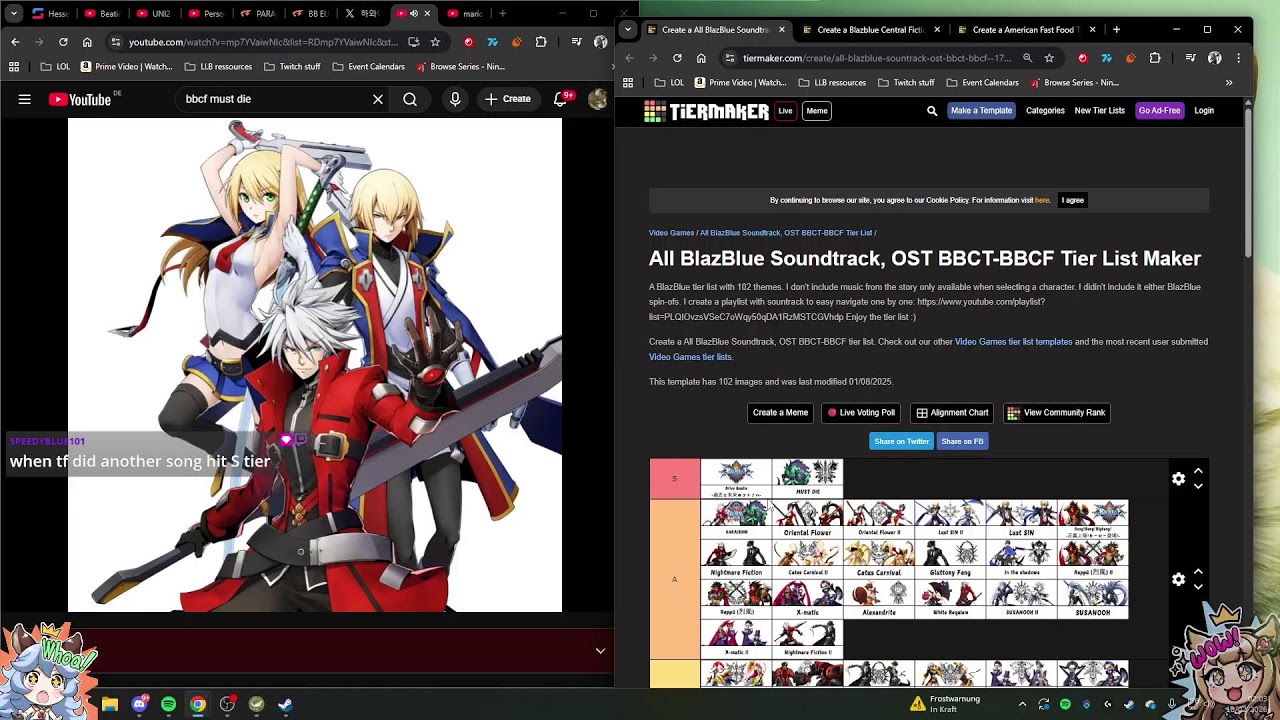The width and height of the screenshot is (1280, 720).
Task: Open 'View Community Rank' button
Action: click(x=1056, y=413)
